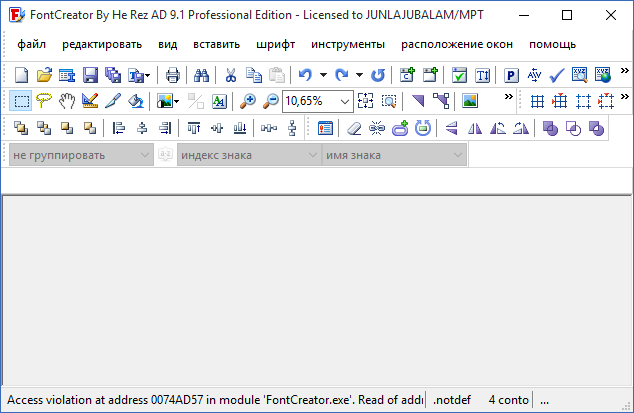The height and width of the screenshot is (413, 634).
Task: Click the background image landscape icon
Action: click(470, 101)
